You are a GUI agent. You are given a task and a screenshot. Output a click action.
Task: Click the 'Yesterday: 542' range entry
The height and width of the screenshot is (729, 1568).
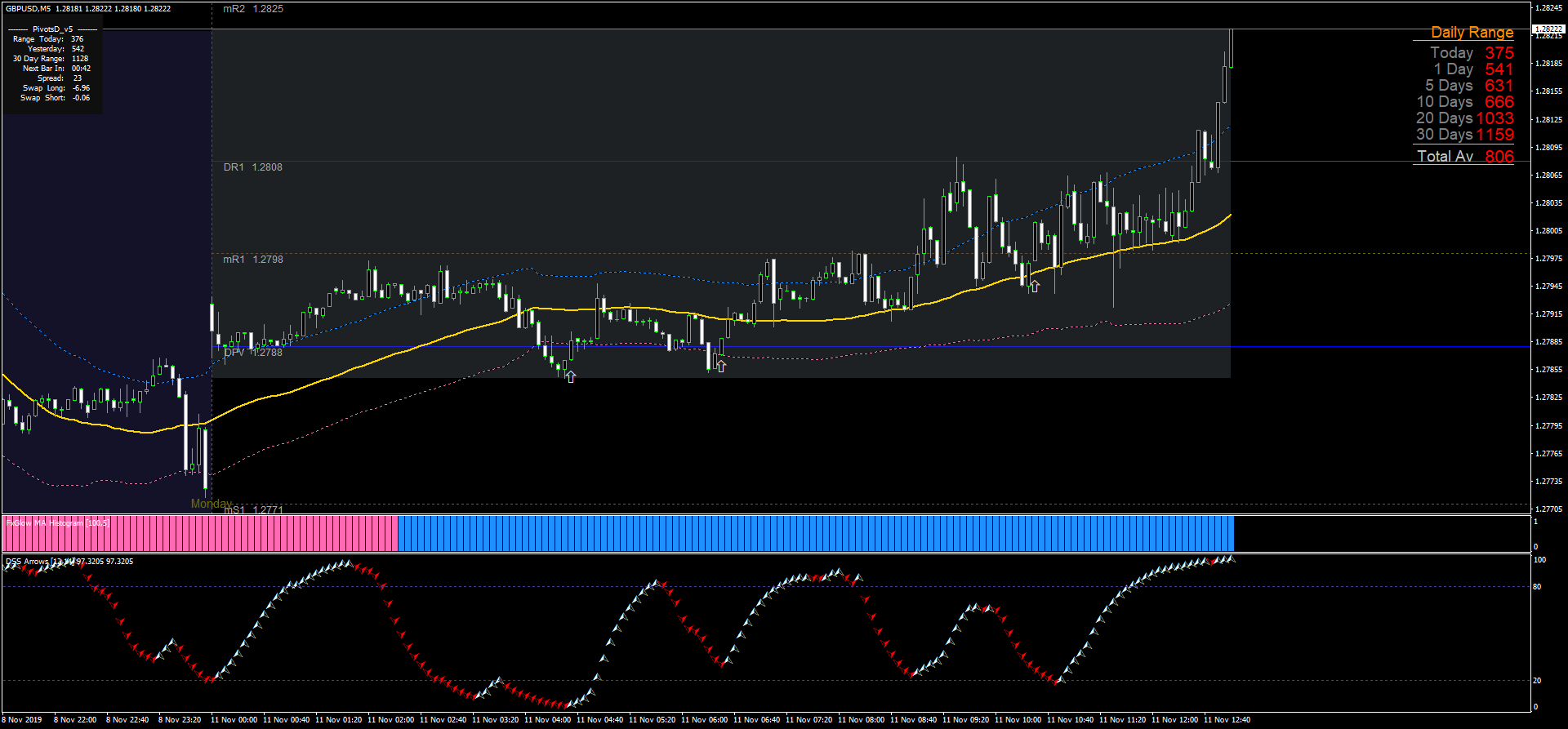click(56, 49)
